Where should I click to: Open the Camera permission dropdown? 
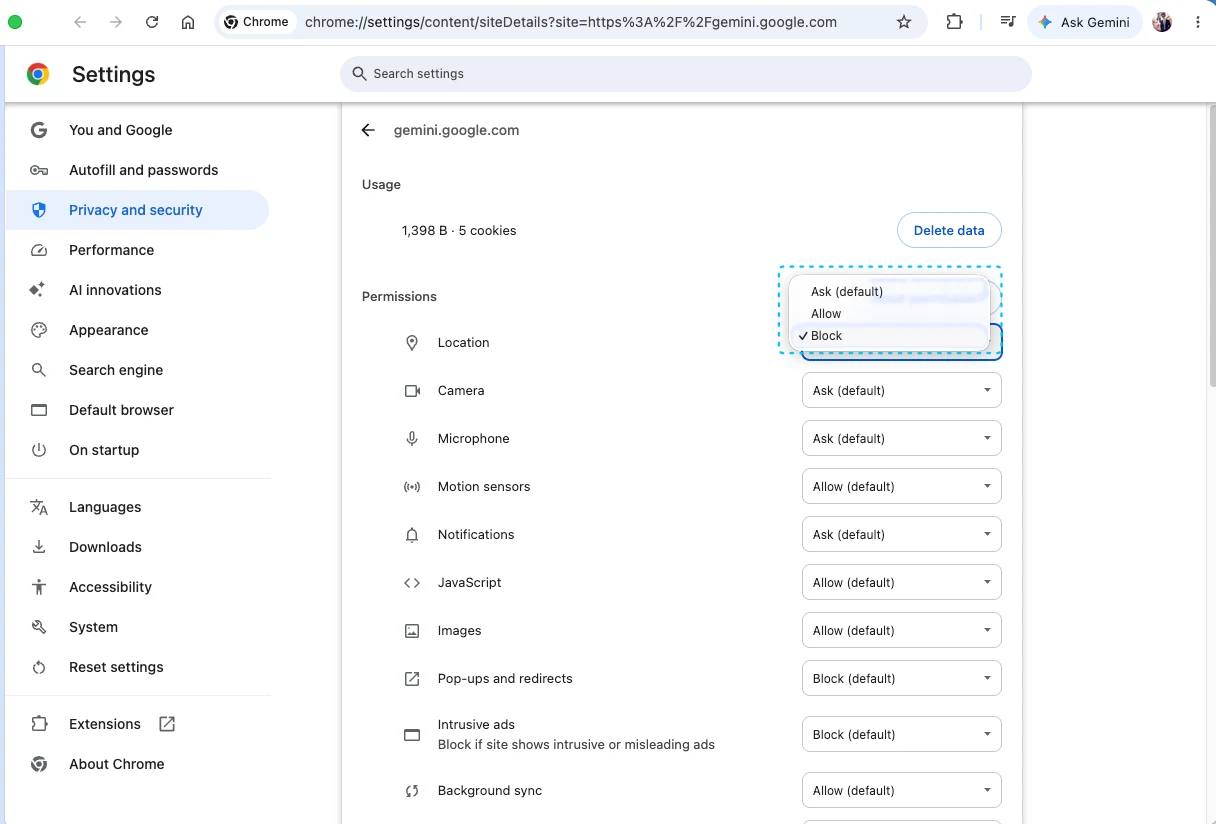pyautogui.click(x=902, y=391)
